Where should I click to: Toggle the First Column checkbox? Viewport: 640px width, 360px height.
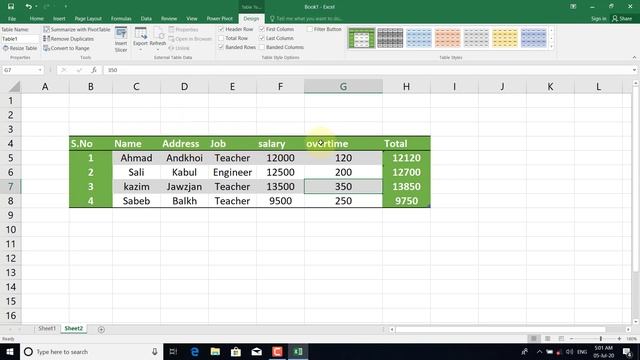(x=262, y=29)
